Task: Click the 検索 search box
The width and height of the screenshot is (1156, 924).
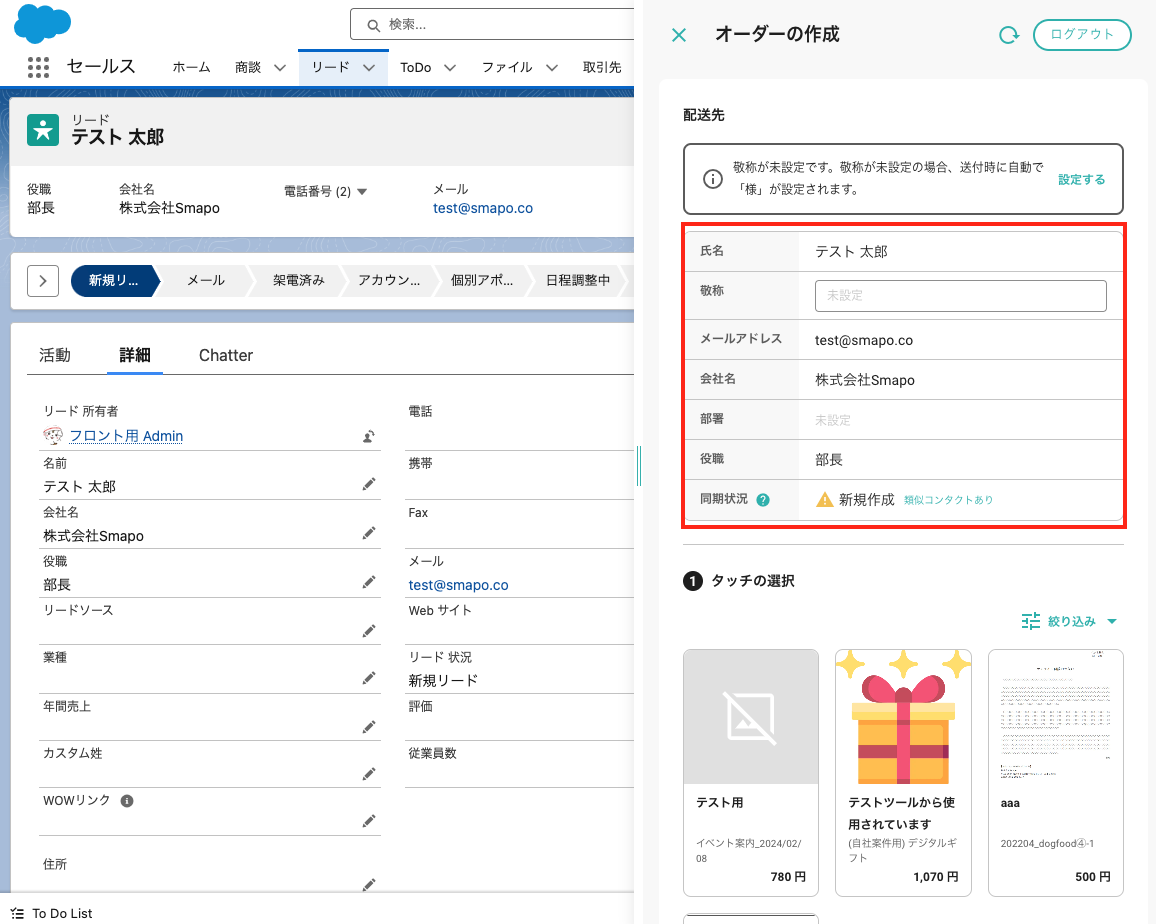Action: 492,25
